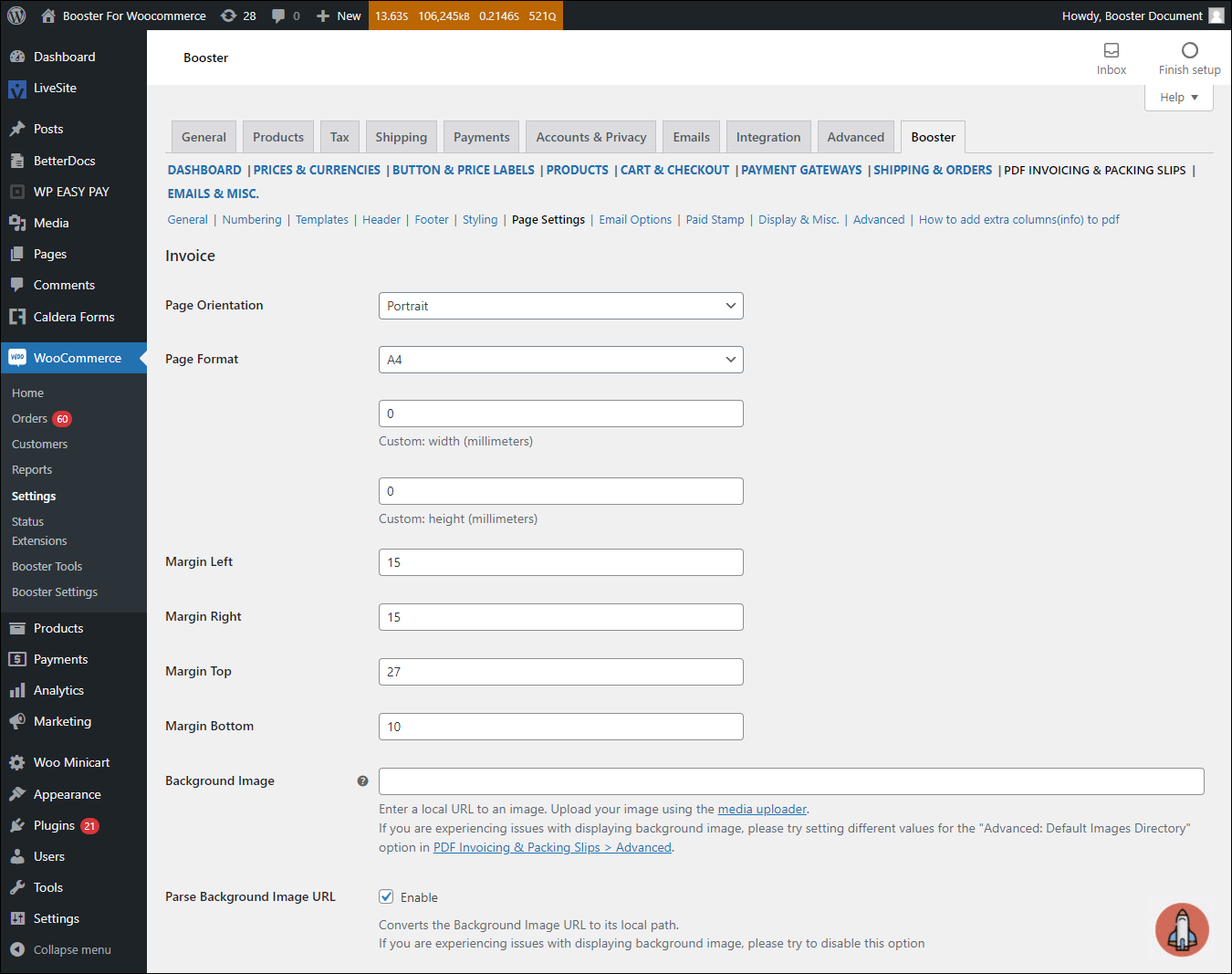This screenshot has height=974, width=1232.
Task: Open the Comments sidebar icon
Action: (x=17, y=285)
